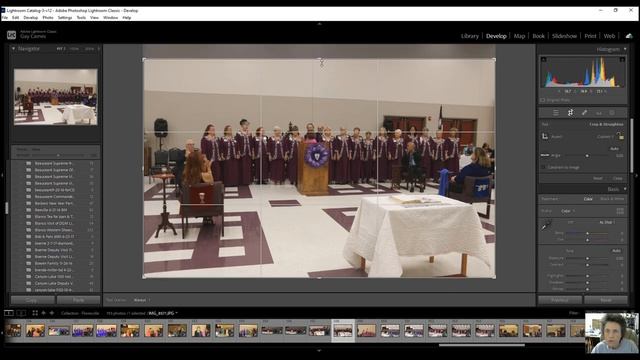Click the top-left crop corner handle

point(144,60)
